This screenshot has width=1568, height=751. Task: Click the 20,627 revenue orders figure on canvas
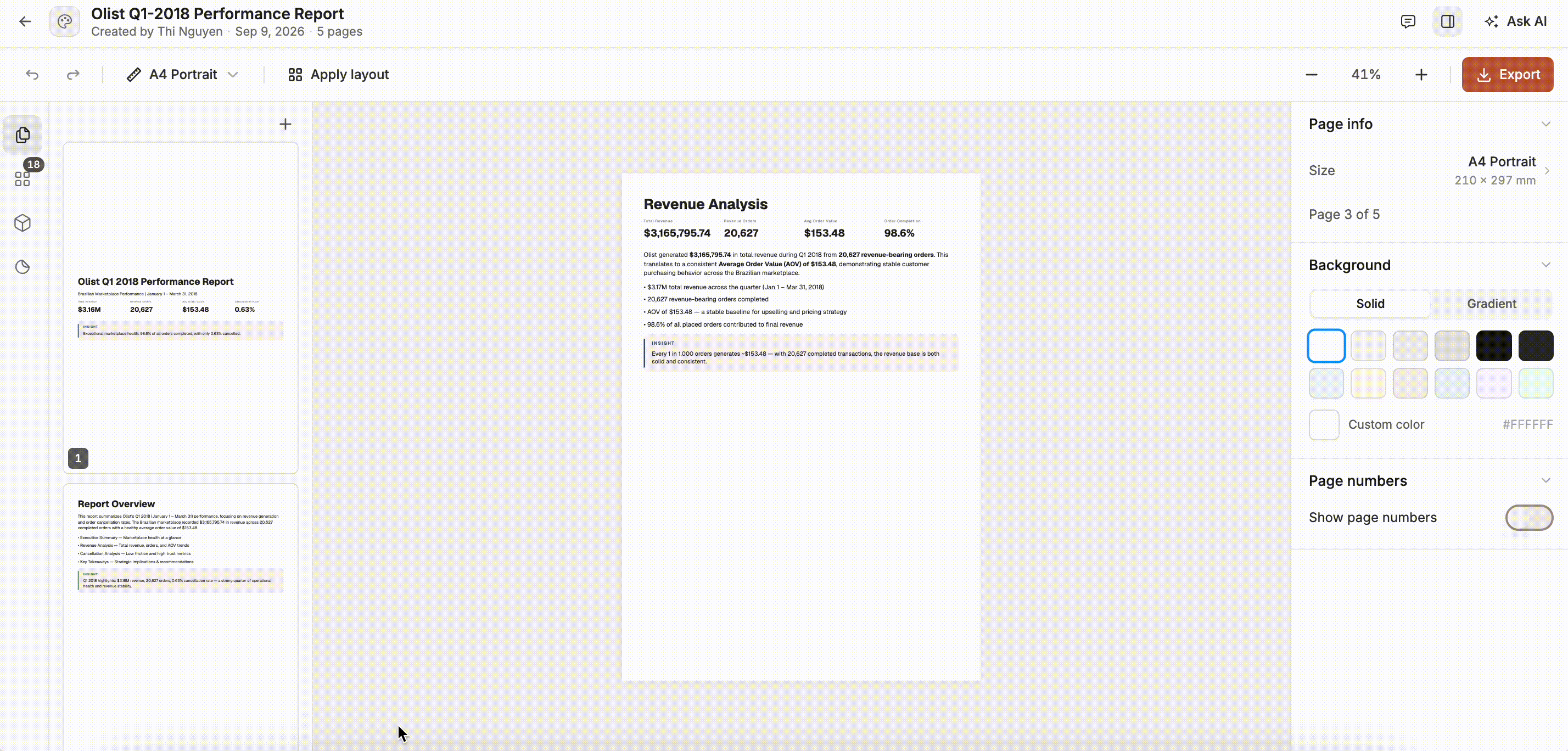(741, 233)
